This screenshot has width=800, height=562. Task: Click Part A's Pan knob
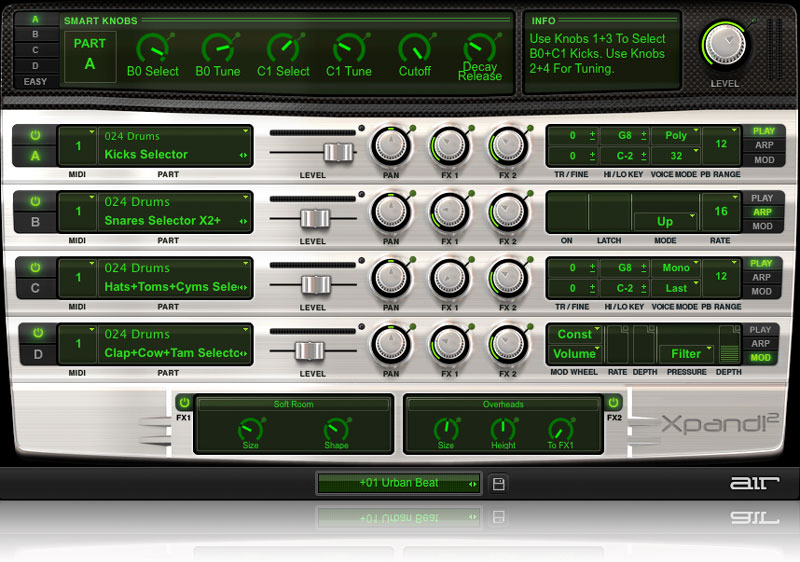(390, 147)
